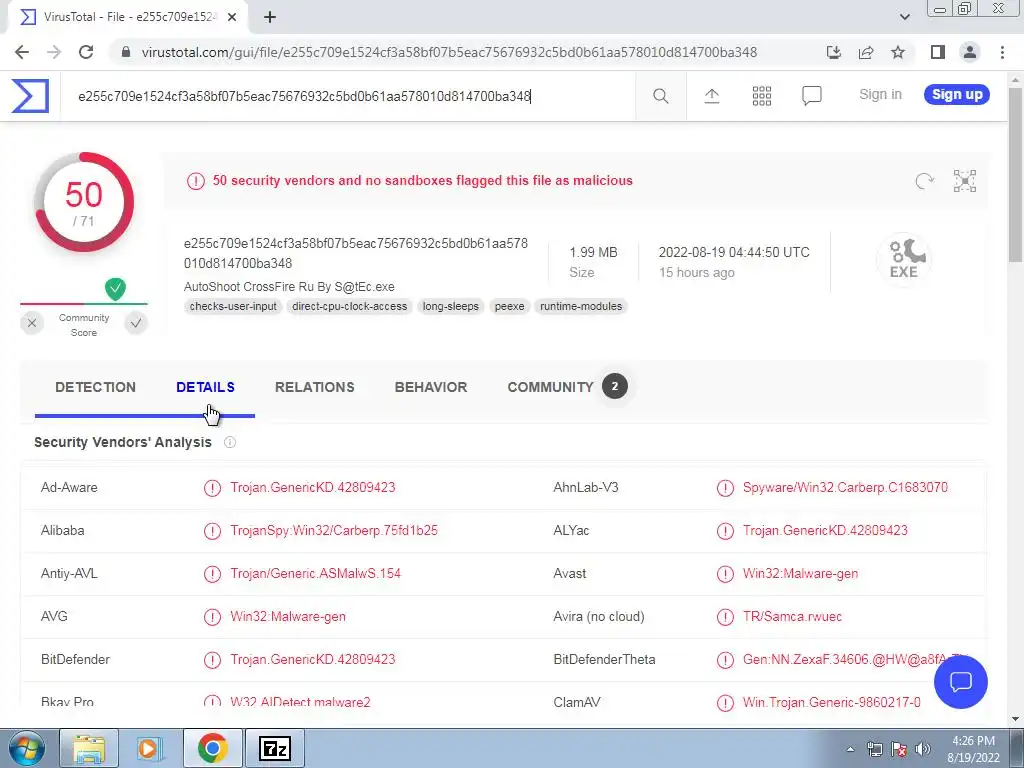Click Ad-Aware Trojan.GenericKD.42809423 result
The width and height of the screenshot is (1024, 768).
click(312, 487)
